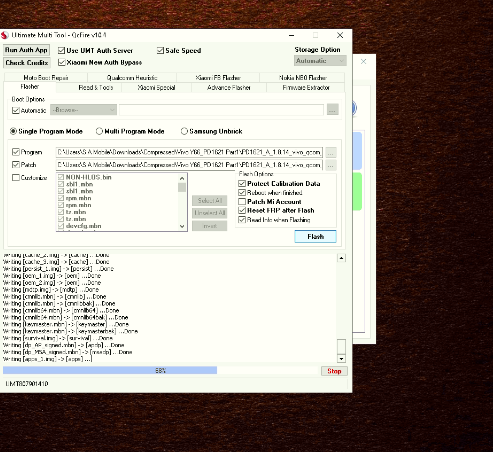The height and width of the screenshot is (452, 493).
Task: Click the Patch browse ellipsis button
Action: point(331,165)
